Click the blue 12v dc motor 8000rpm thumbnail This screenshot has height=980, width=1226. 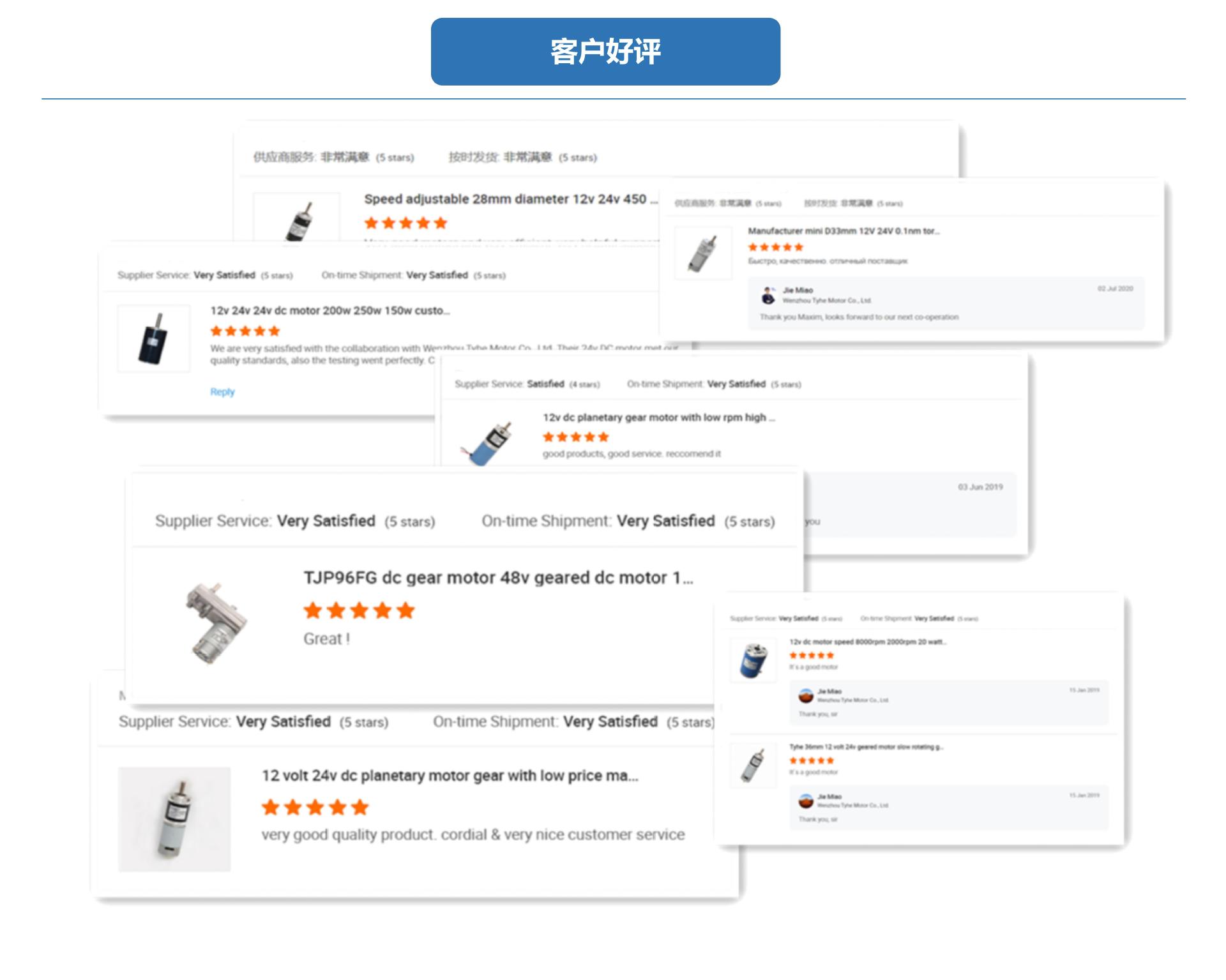point(753,660)
